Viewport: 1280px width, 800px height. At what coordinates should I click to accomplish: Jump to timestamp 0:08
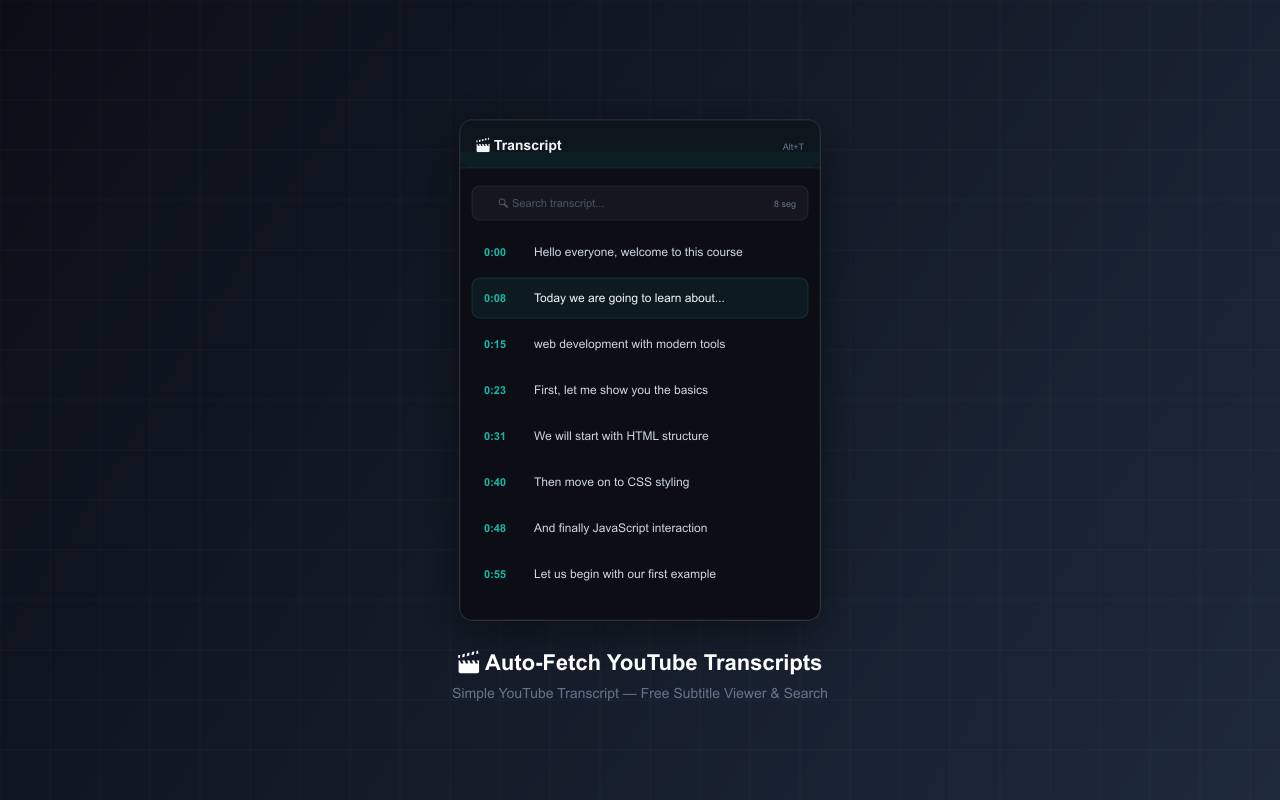pyautogui.click(x=495, y=298)
